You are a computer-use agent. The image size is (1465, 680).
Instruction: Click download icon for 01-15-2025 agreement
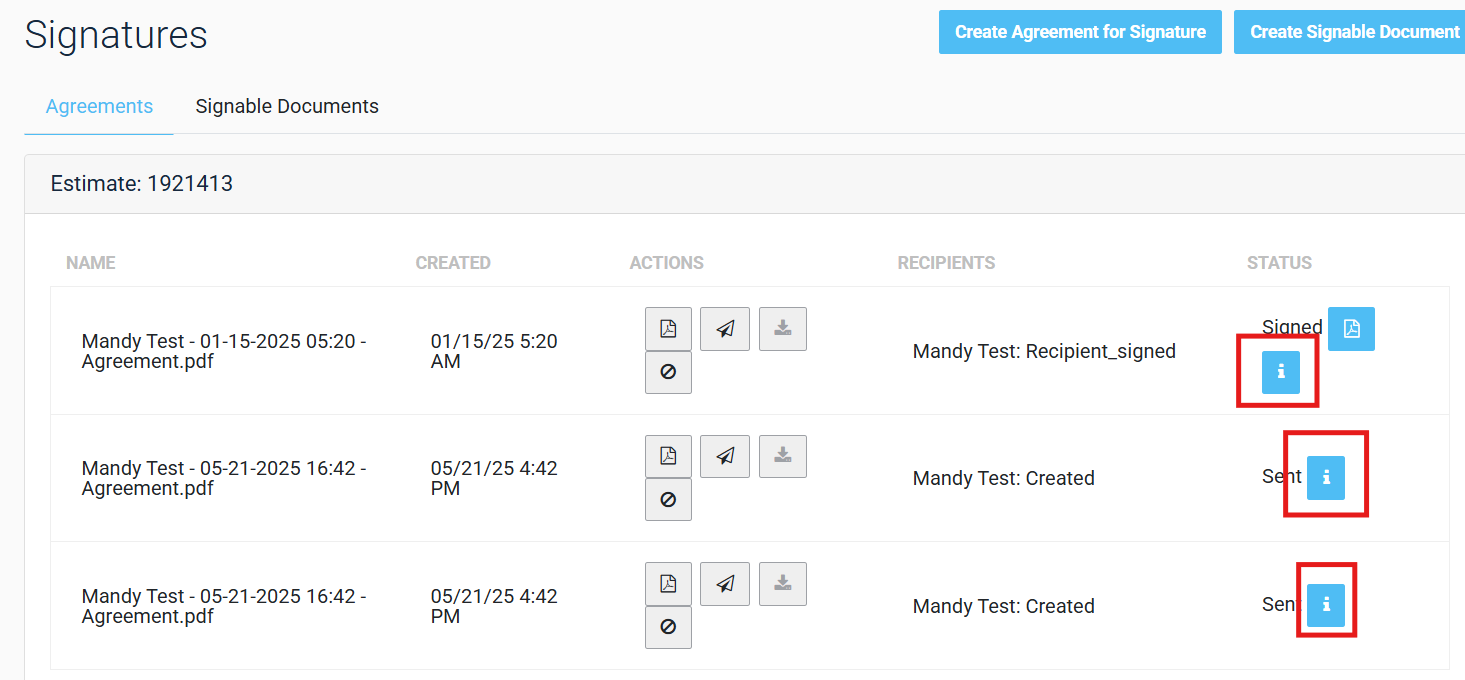[783, 329]
